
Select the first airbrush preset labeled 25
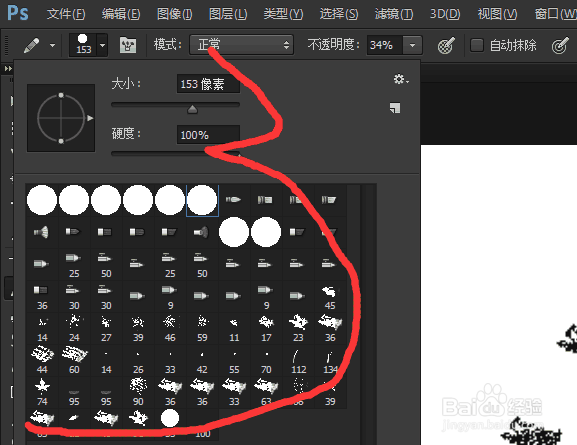tap(74, 264)
